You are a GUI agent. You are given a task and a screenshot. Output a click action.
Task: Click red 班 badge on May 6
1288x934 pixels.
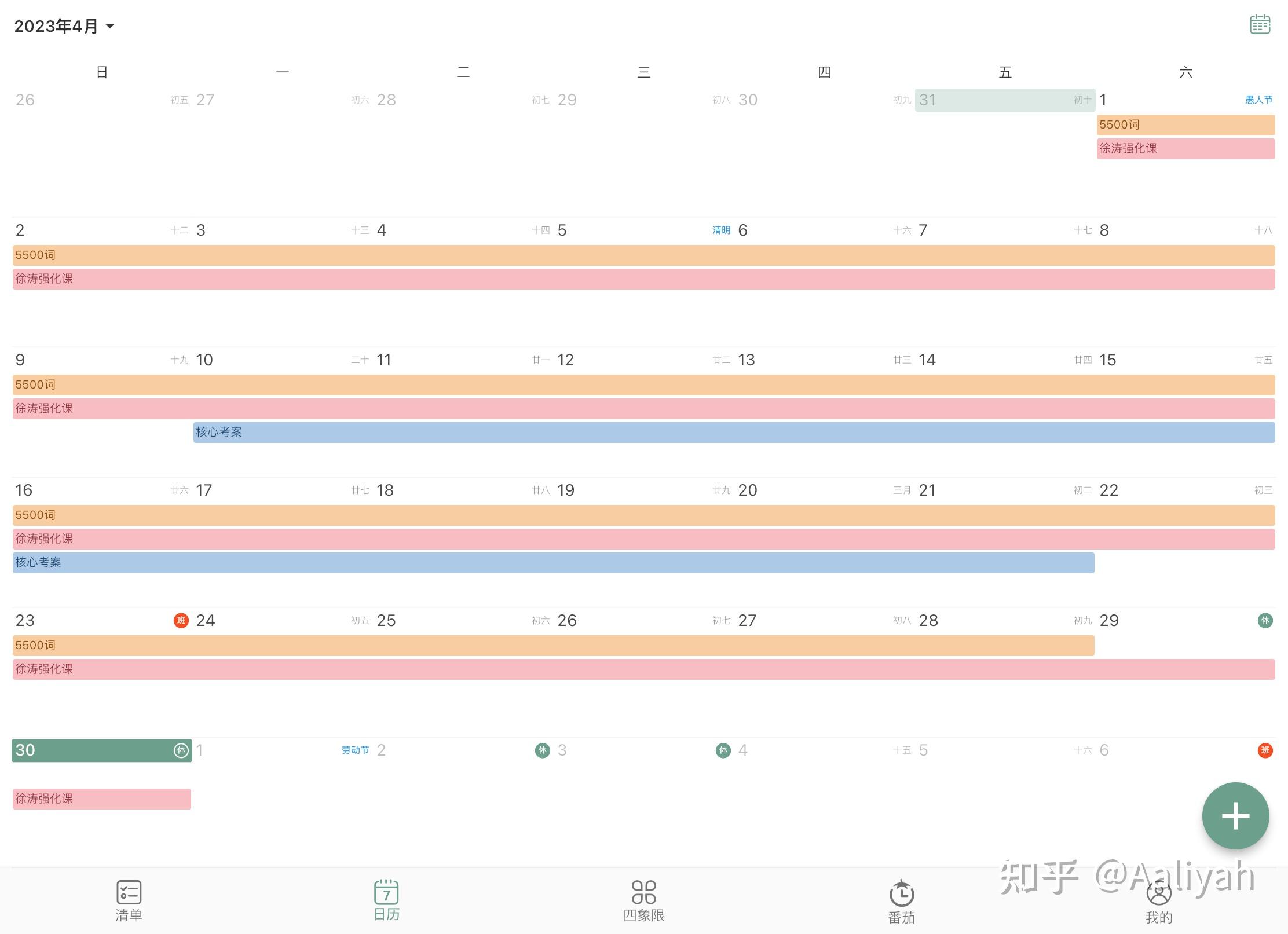point(1265,750)
